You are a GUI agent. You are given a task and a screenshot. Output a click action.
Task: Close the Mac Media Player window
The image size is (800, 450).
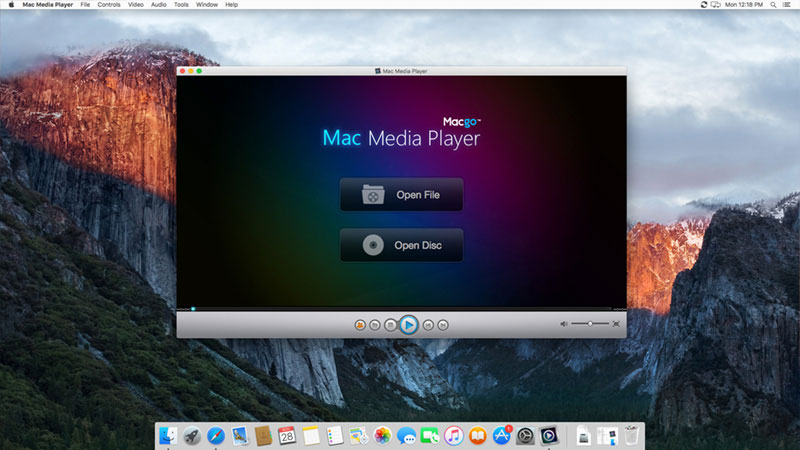click(183, 71)
